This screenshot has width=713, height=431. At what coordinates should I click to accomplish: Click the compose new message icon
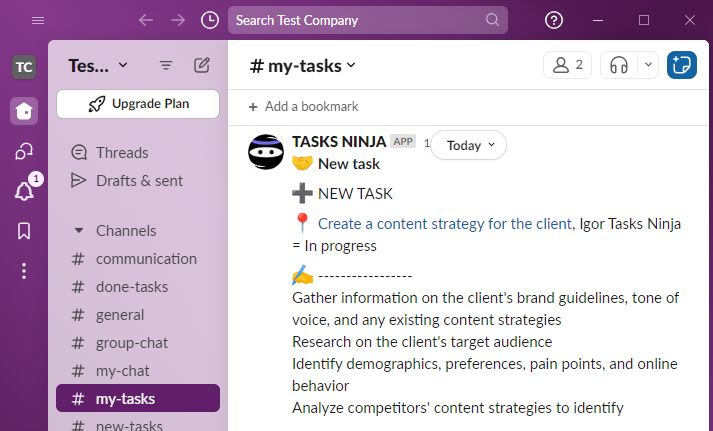[202, 66]
